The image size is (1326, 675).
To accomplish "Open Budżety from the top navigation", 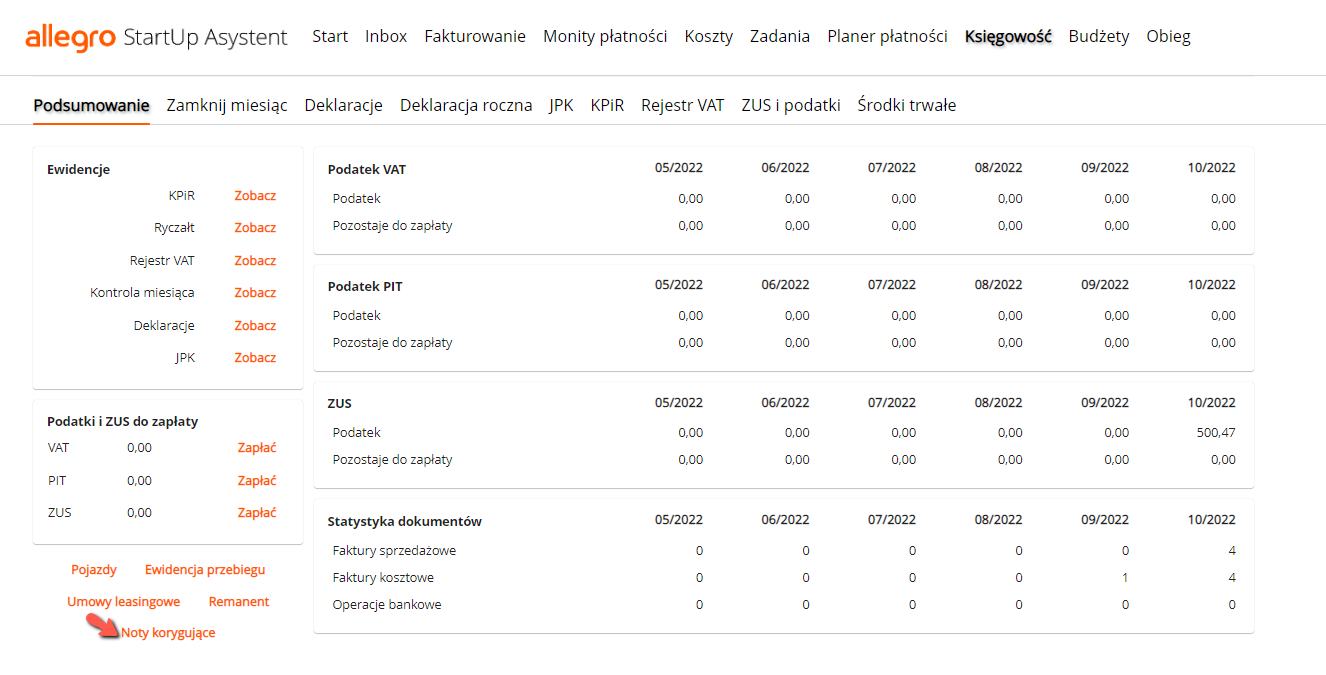I will [x=1099, y=36].
